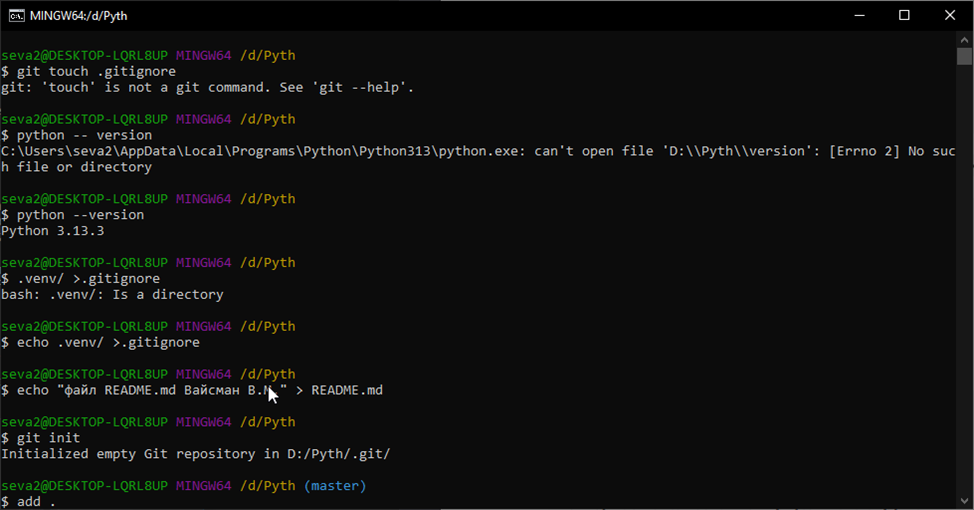Click the scrollbar up arrow
This screenshot has width=974, height=510.
[x=964, y=39]
